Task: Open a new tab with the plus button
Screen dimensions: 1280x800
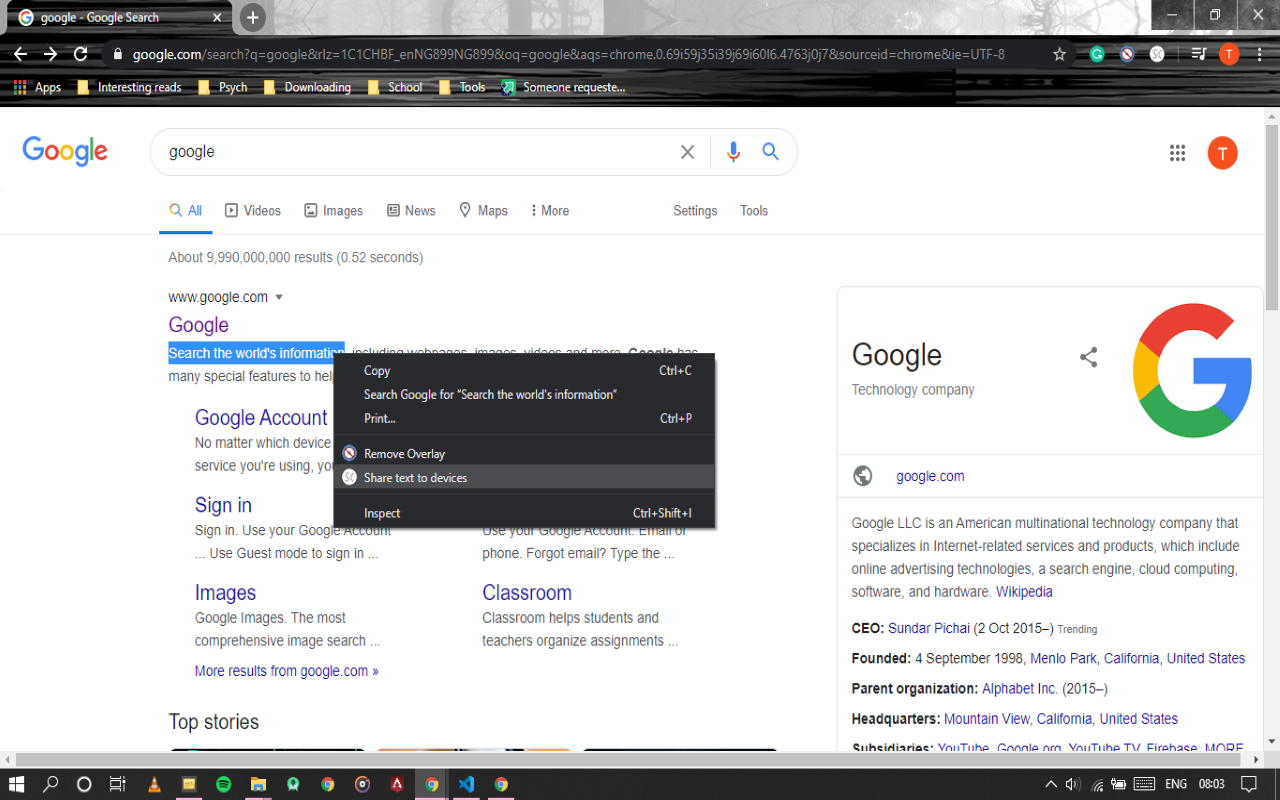Action: pyautogui.click(x=253, y=17)
